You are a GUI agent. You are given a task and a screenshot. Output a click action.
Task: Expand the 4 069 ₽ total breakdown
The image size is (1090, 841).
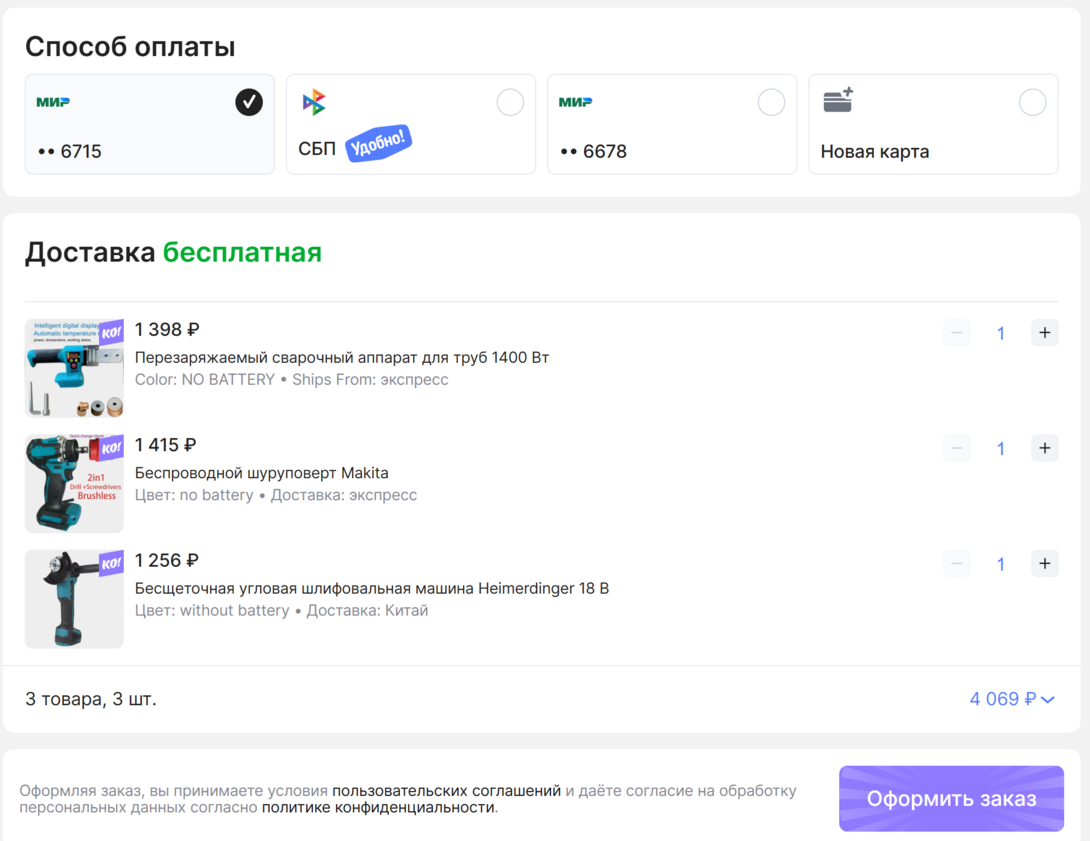(1012, 699)
